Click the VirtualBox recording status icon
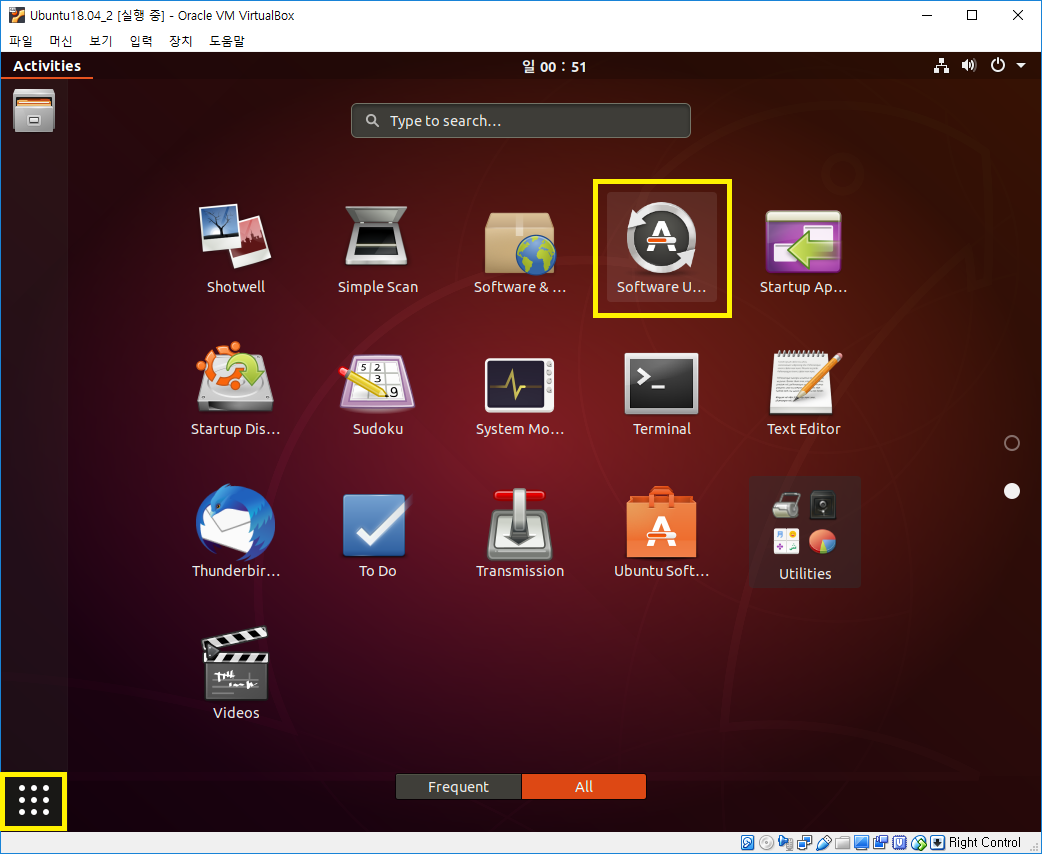The height and width of the screenshot is (854, 1042). point(881,843)
